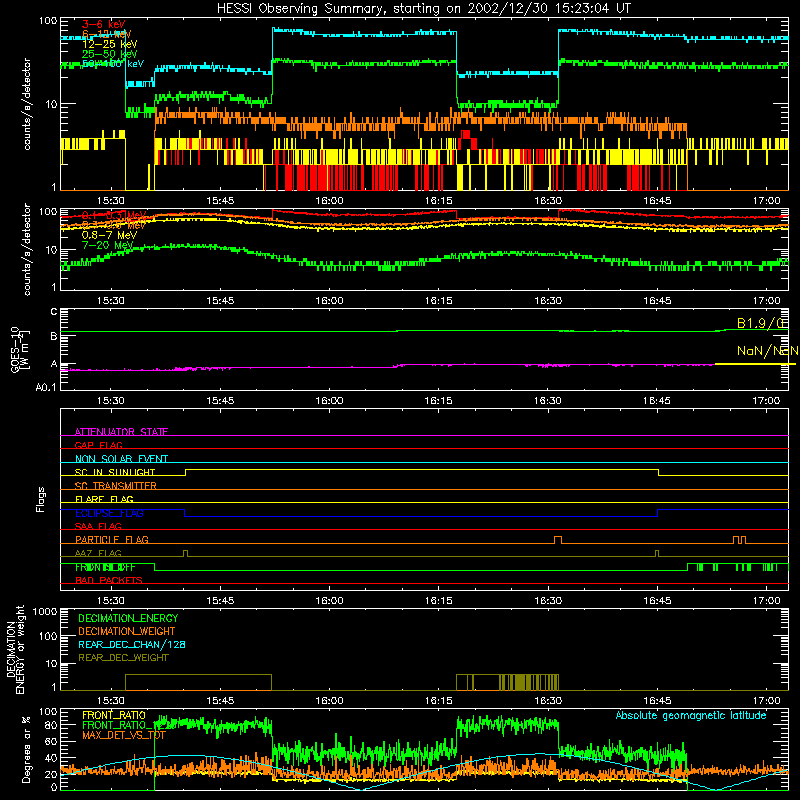Click the HESSI Observing Summary title text
800x800 pixels.
(424, 9)
